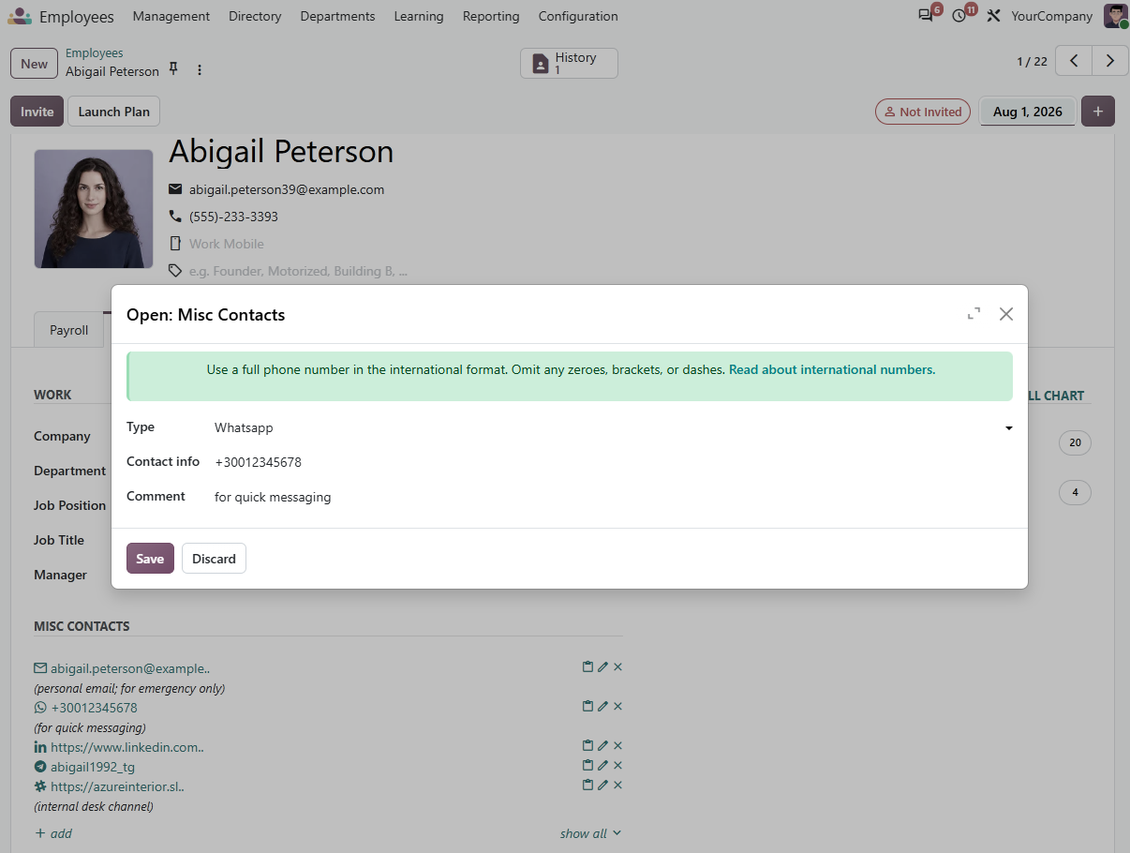Copy the abigail1992_tg Telegram contact
Screen dimensions: 1130x853
coord(587,765)
